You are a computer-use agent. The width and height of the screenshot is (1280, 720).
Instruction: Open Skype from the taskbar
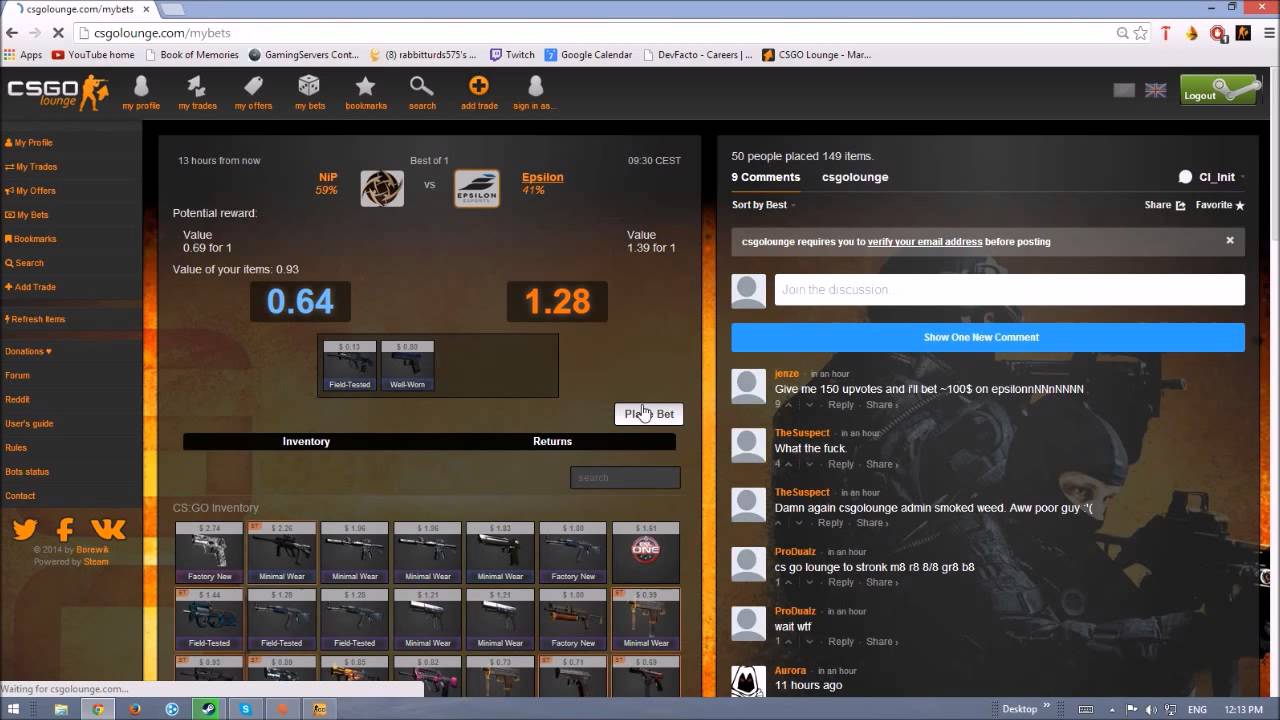pos(246,709)
